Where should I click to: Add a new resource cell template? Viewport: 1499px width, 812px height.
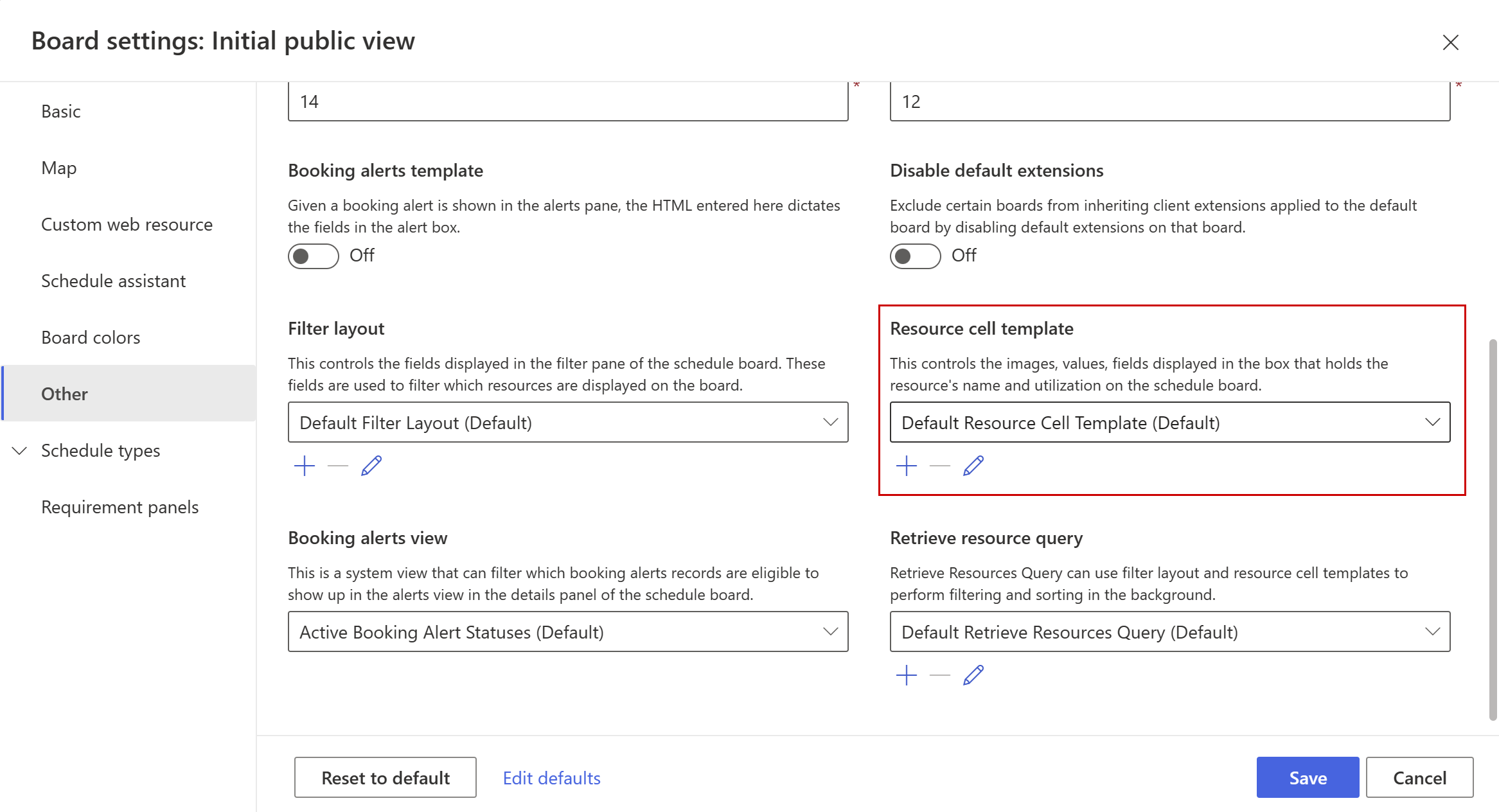(907, 466)
